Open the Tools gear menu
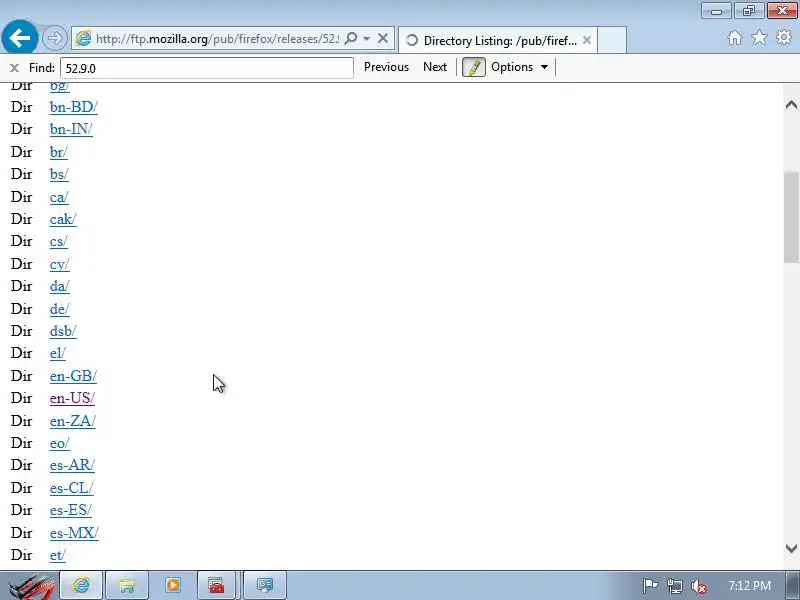The image size is (800, 600). (784, 38)
